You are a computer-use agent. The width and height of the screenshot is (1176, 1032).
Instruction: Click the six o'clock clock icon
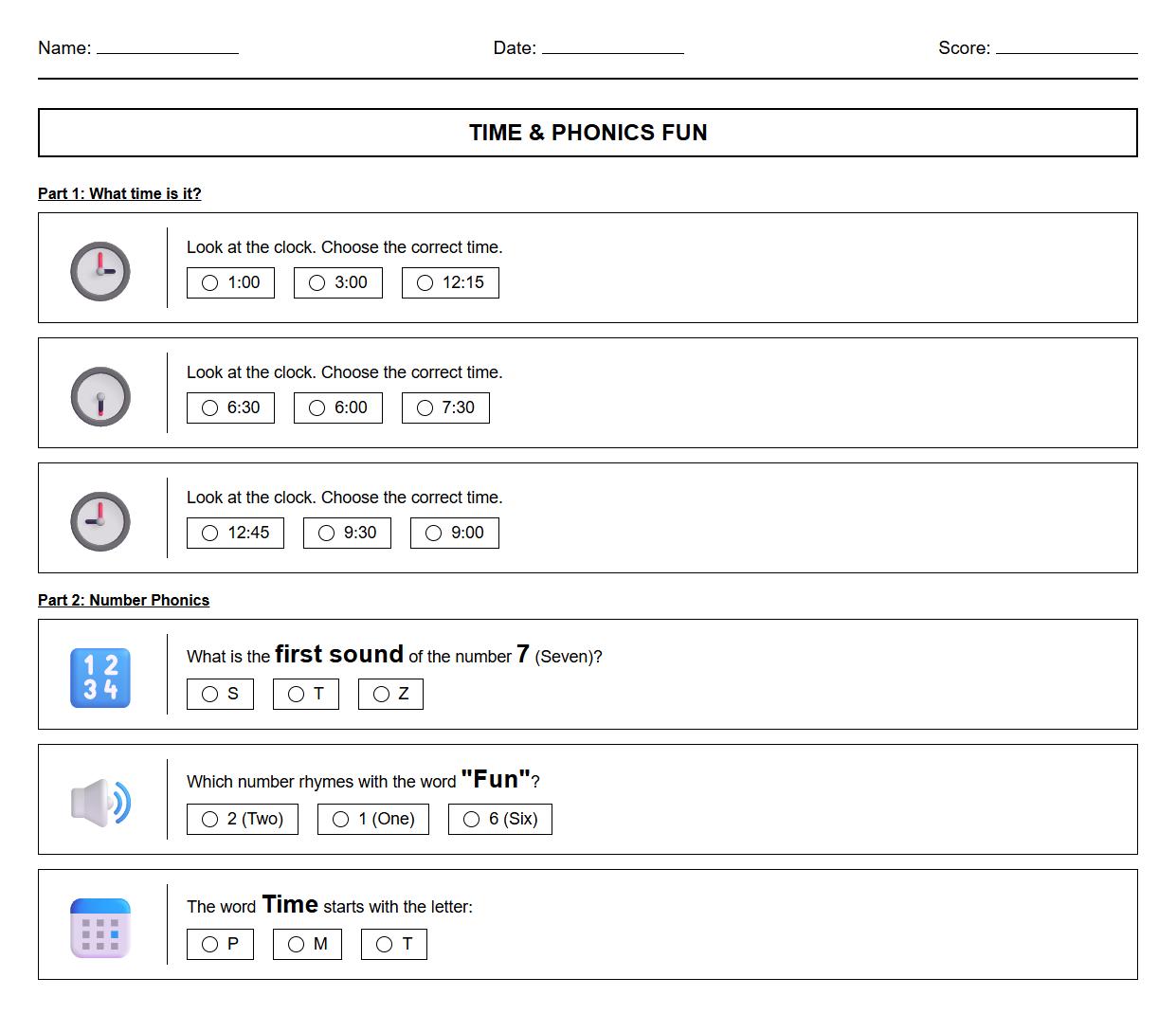tap(100, 397)
